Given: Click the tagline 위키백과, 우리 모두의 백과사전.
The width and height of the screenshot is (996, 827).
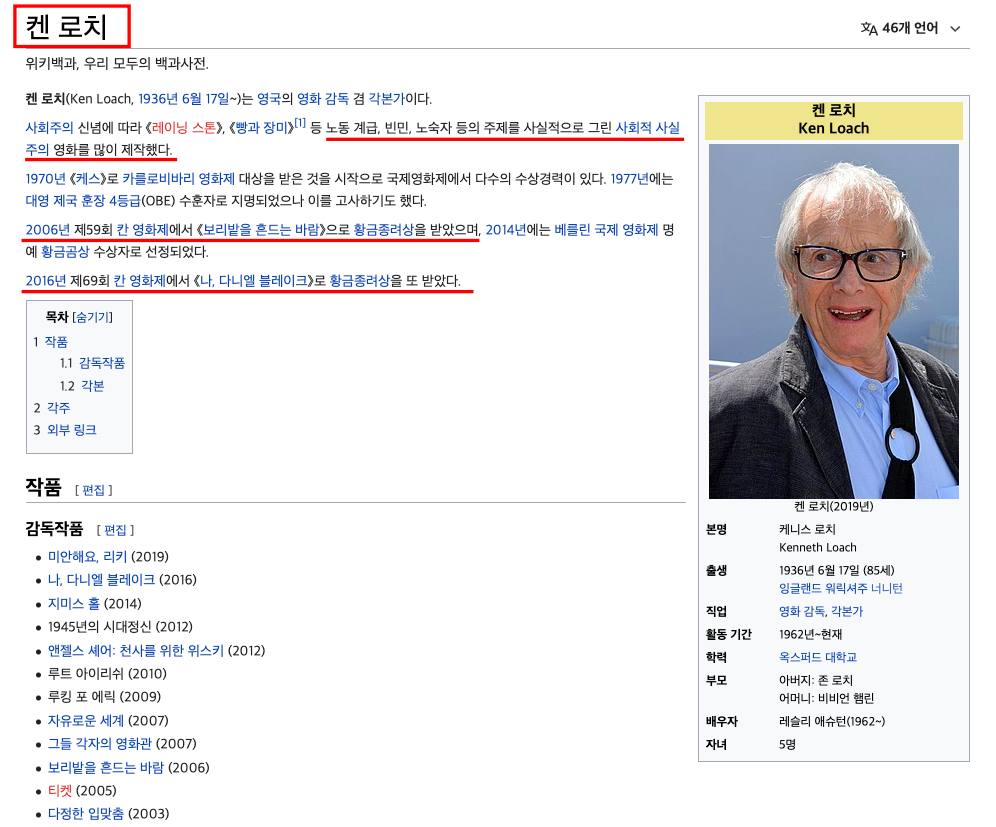Looking at the screenshot, I should pos(117,63).
